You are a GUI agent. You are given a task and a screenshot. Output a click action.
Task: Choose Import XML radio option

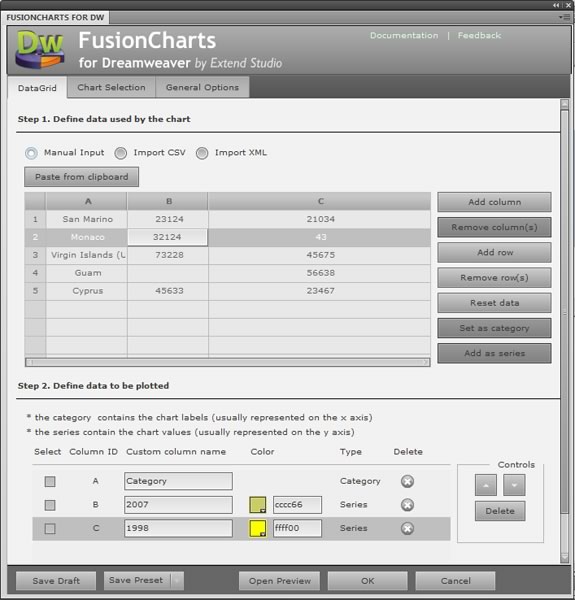(202, 153)
